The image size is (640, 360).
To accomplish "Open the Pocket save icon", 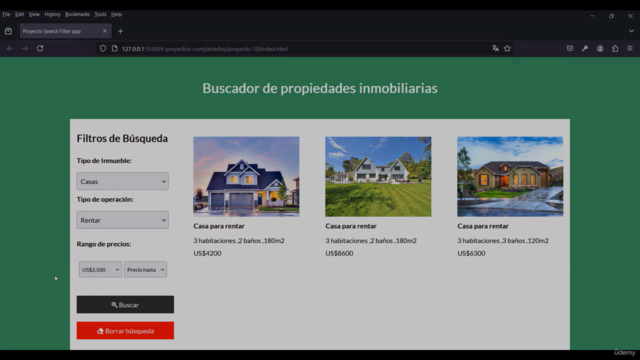I will [570, 49].
